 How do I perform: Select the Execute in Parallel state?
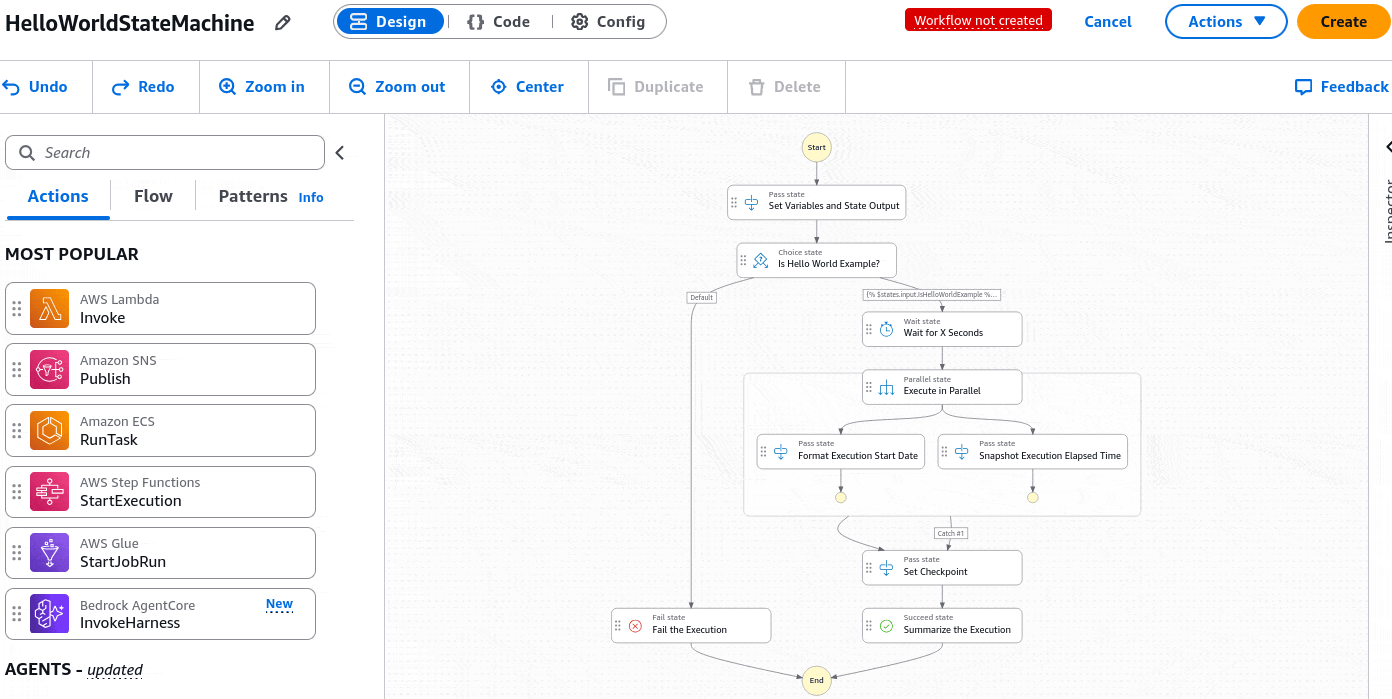point(942,387)
